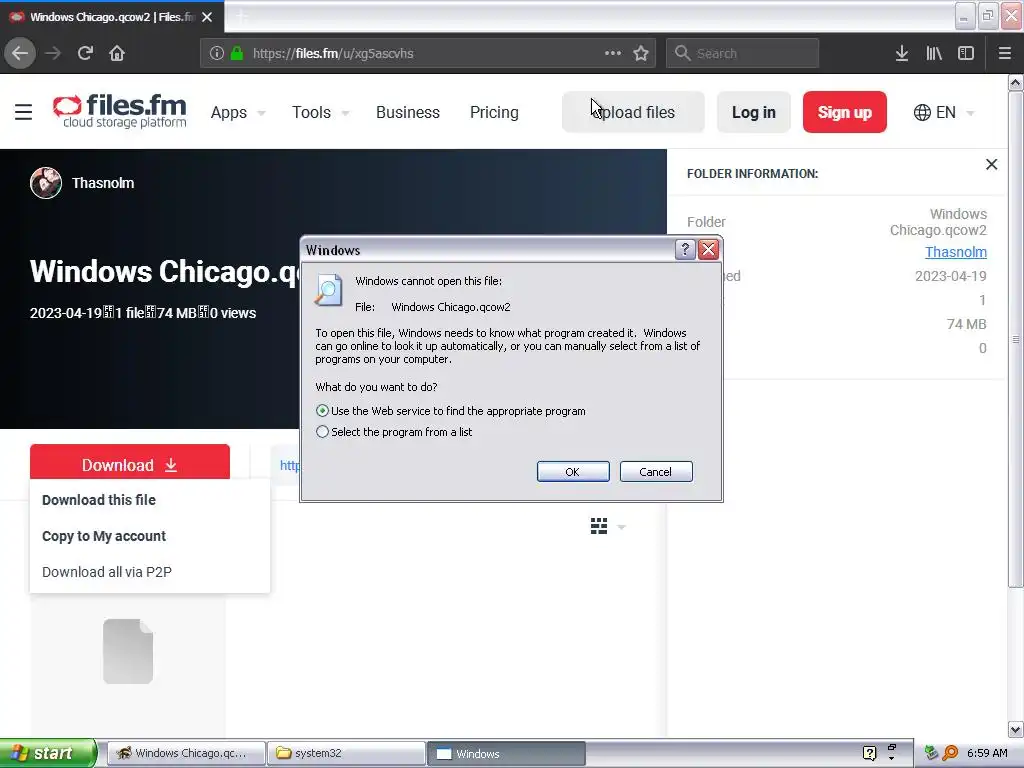Click the Log in button
The width and height of the screenshot is (1024, 768).
[x=754, y=112]
